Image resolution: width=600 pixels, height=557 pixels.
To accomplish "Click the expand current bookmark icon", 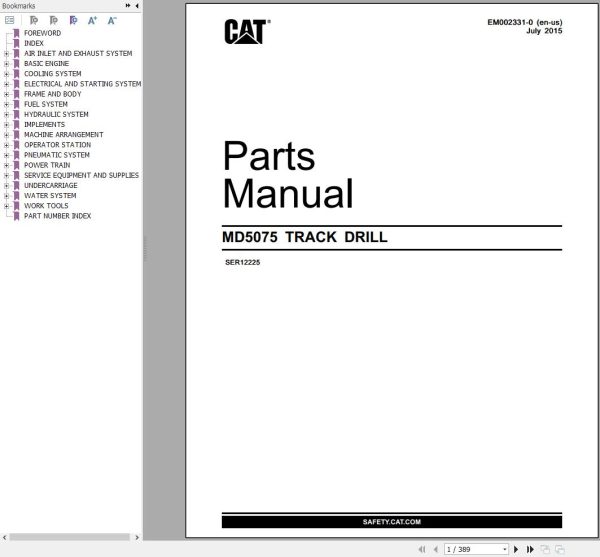I will pyautogui.click(x=34, y=20).
